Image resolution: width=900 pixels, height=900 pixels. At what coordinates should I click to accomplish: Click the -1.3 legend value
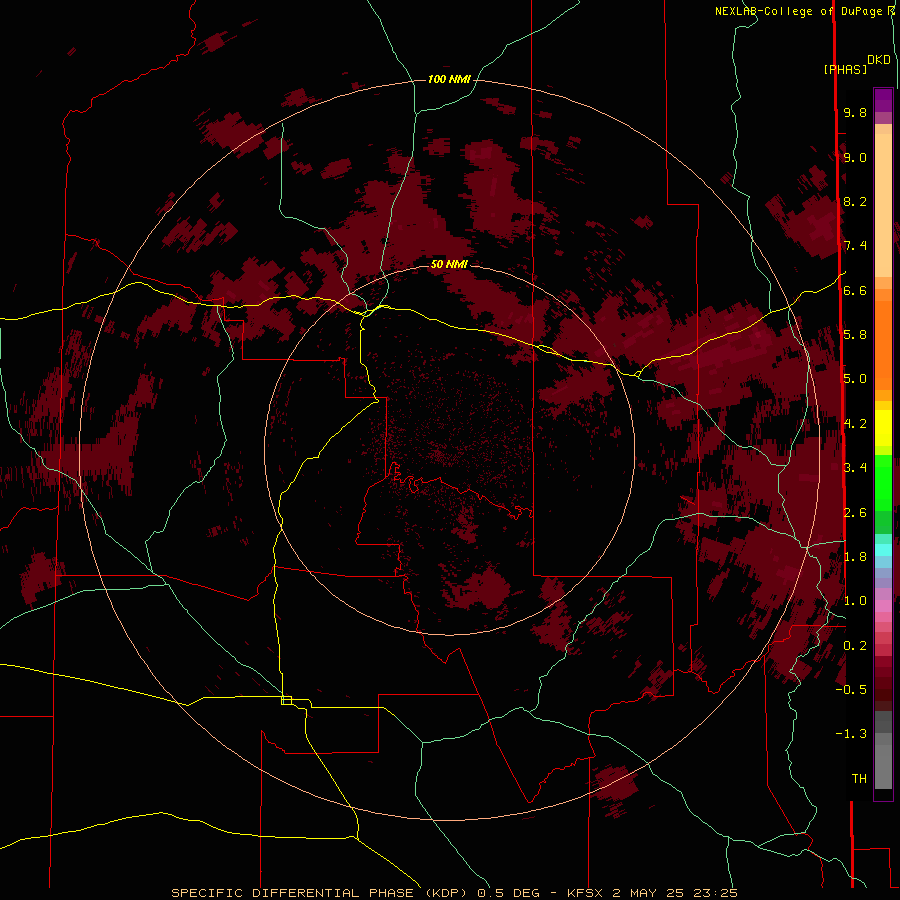point(851,734)
